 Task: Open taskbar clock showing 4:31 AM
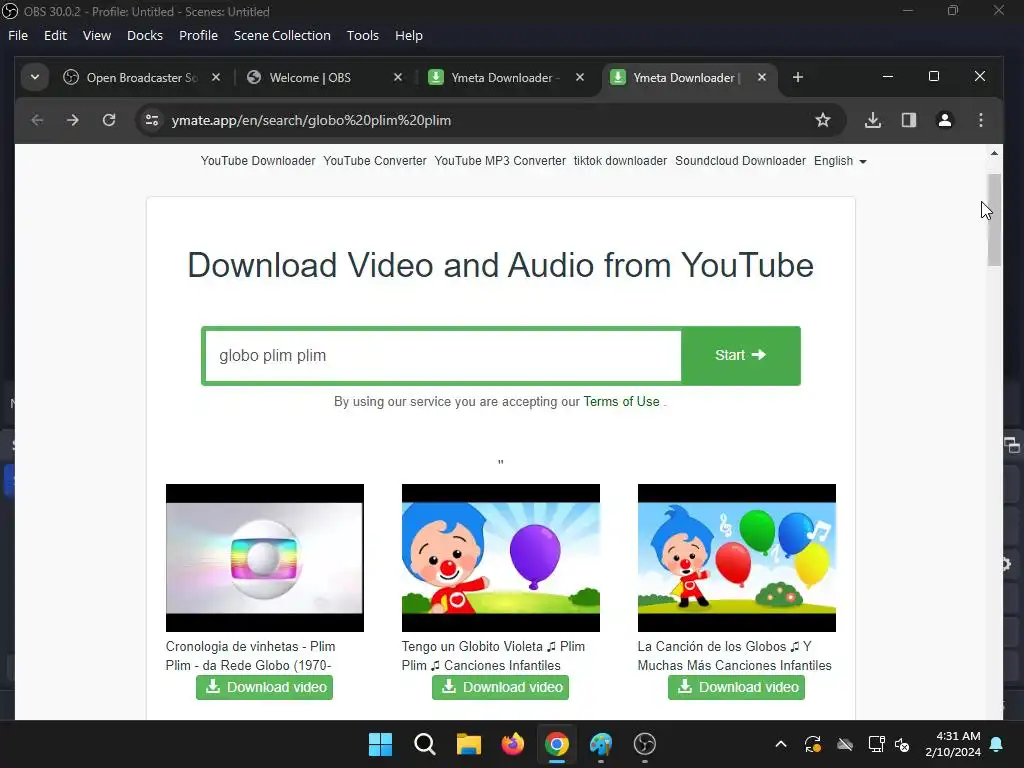click(x=953, y=744)
